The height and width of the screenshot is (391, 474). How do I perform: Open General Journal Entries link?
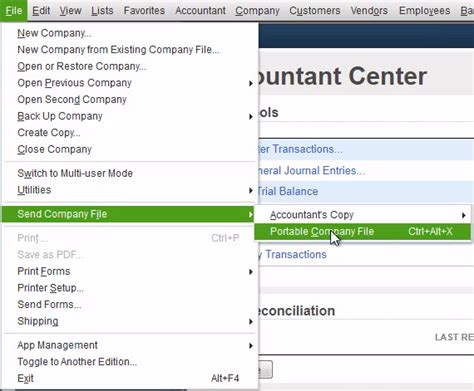[312, 171]
